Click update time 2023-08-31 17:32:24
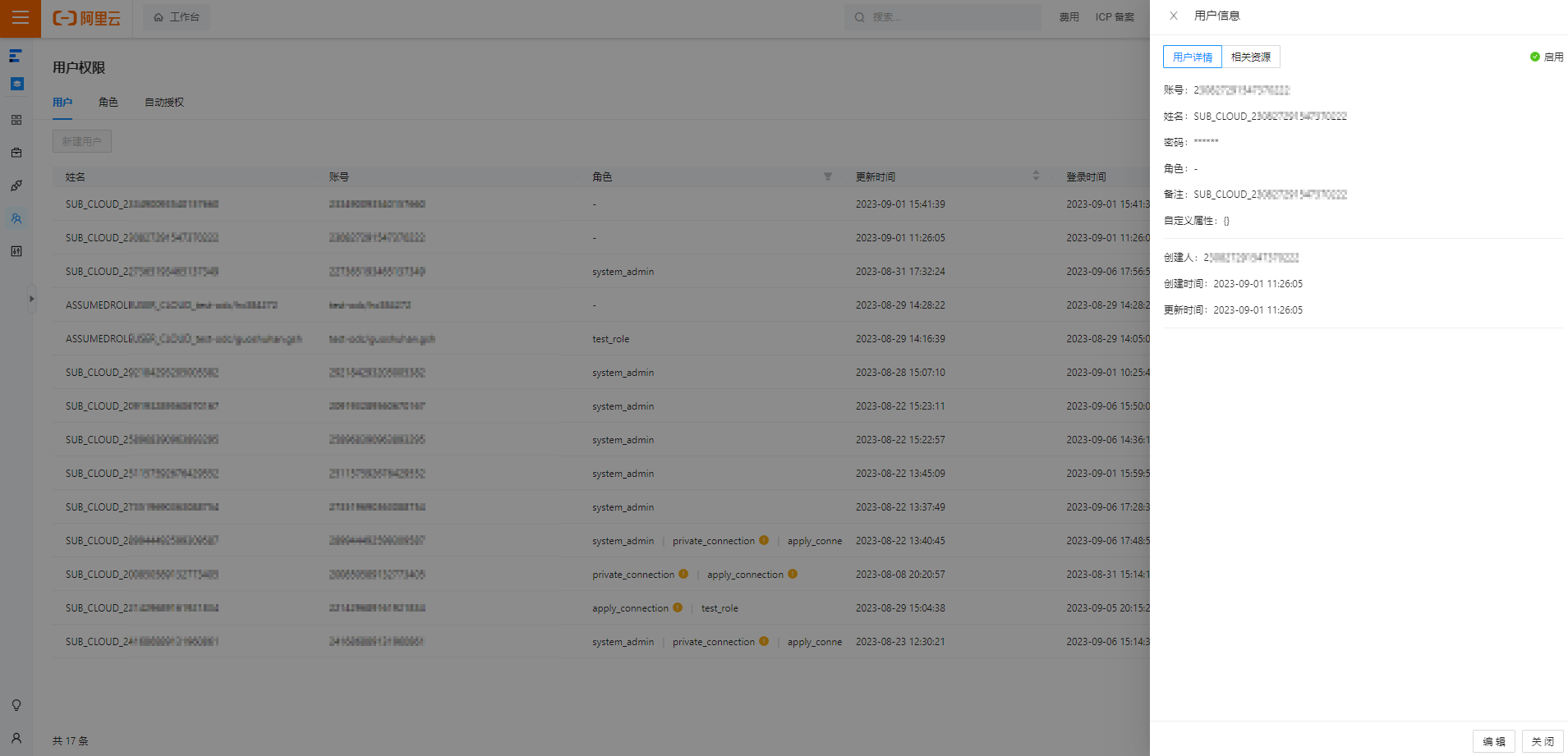 (900, 271)
